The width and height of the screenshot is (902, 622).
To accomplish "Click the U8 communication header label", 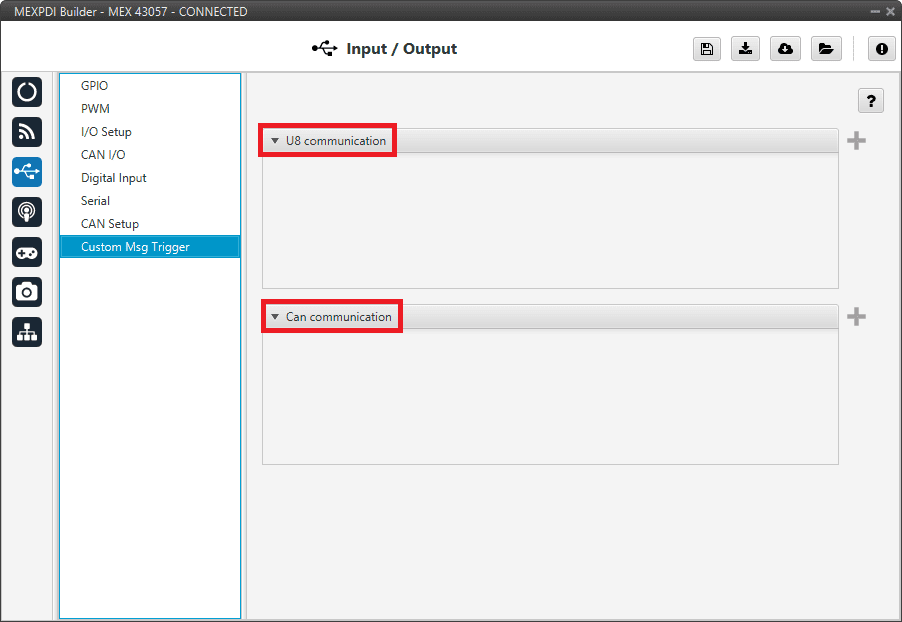I will (336, 141).
